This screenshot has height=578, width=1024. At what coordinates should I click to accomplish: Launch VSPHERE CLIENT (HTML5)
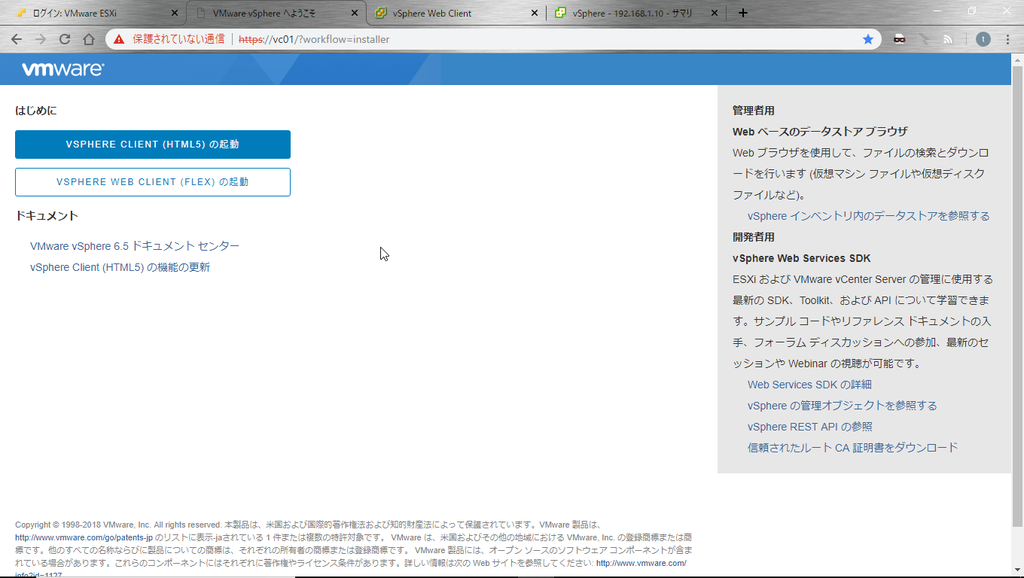pyautogui.click(x=152, y=144)
